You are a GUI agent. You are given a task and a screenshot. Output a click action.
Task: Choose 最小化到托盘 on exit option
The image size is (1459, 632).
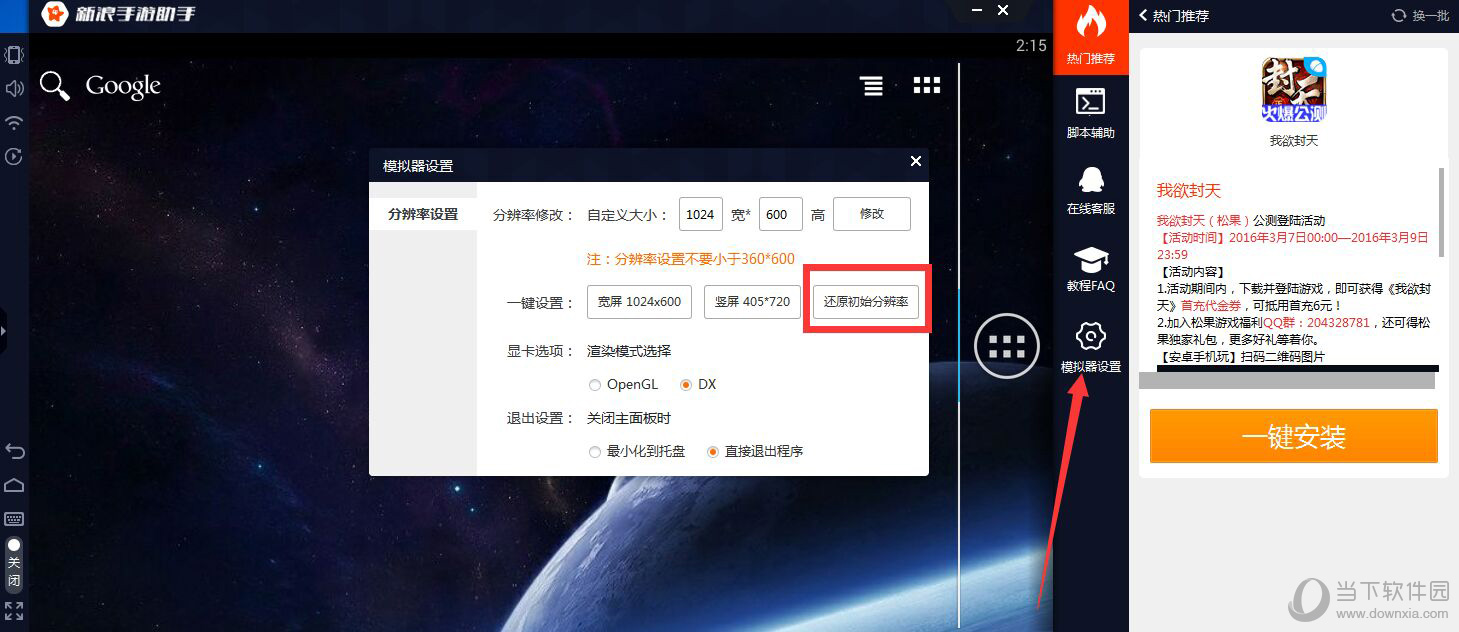click(594, 451)
